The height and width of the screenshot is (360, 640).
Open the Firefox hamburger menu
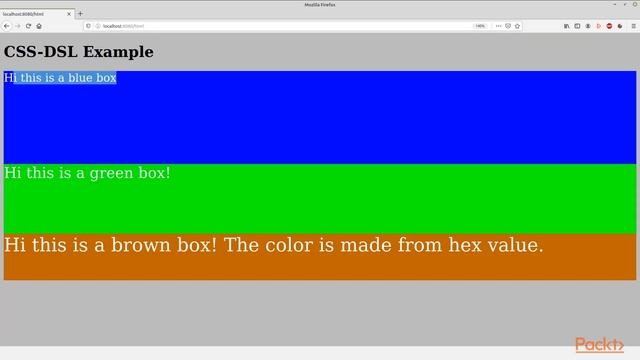click(633, 26)
